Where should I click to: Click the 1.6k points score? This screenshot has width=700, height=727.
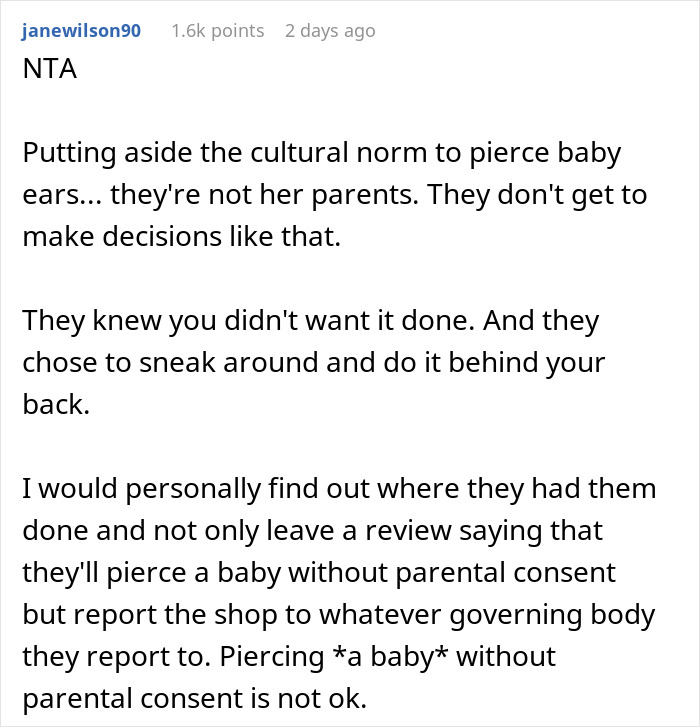coord(217,31)
